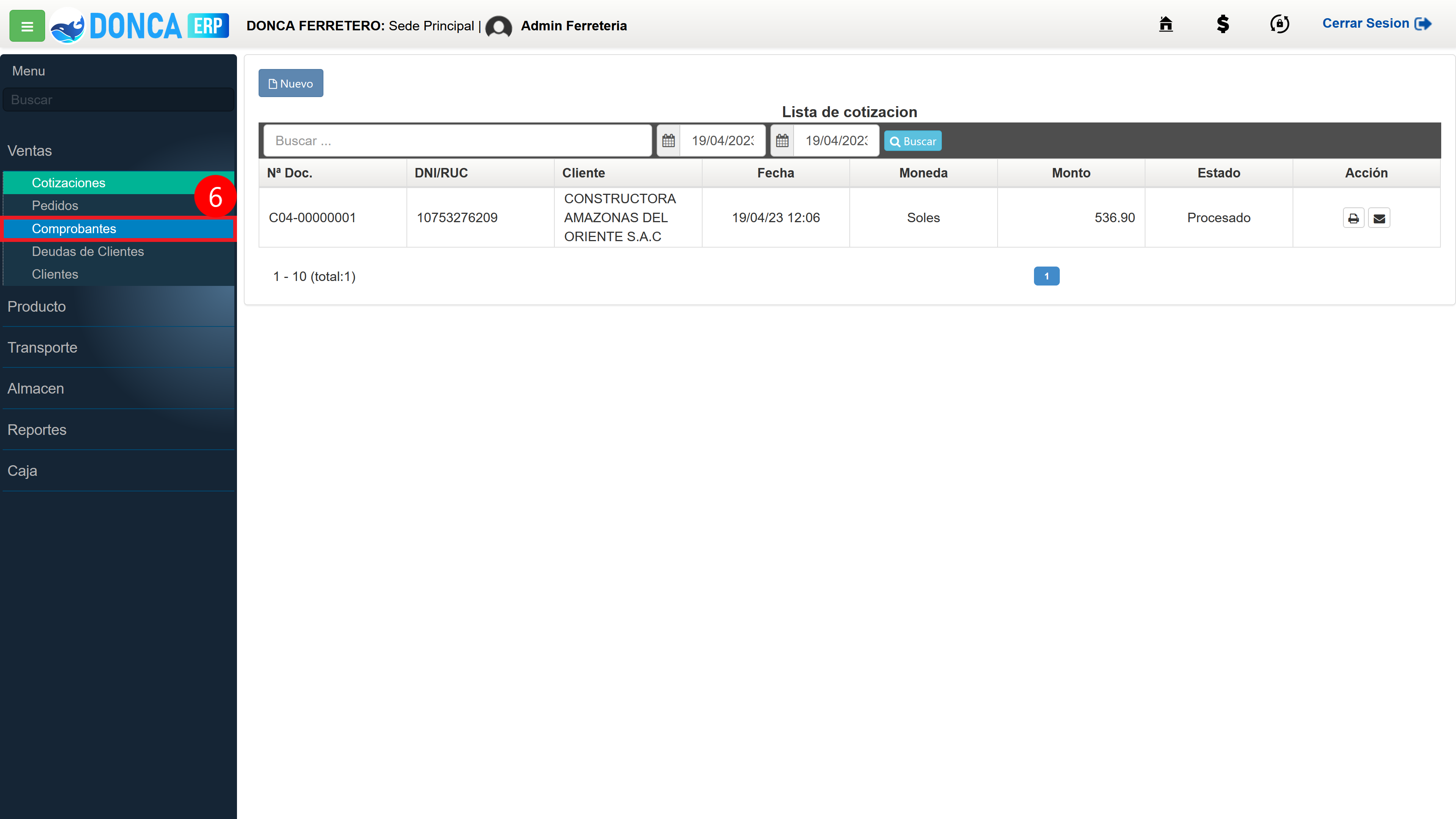This screenshot has height=819, width=1456.
Task: Click the Monto column header
Action: [x=1071, y=173]
